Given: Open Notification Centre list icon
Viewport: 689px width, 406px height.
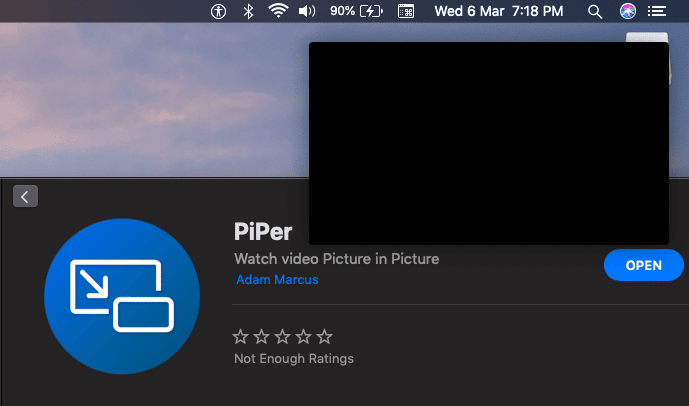Looking at the screenshot, I should pyautogui.click(x=657, y=11).
